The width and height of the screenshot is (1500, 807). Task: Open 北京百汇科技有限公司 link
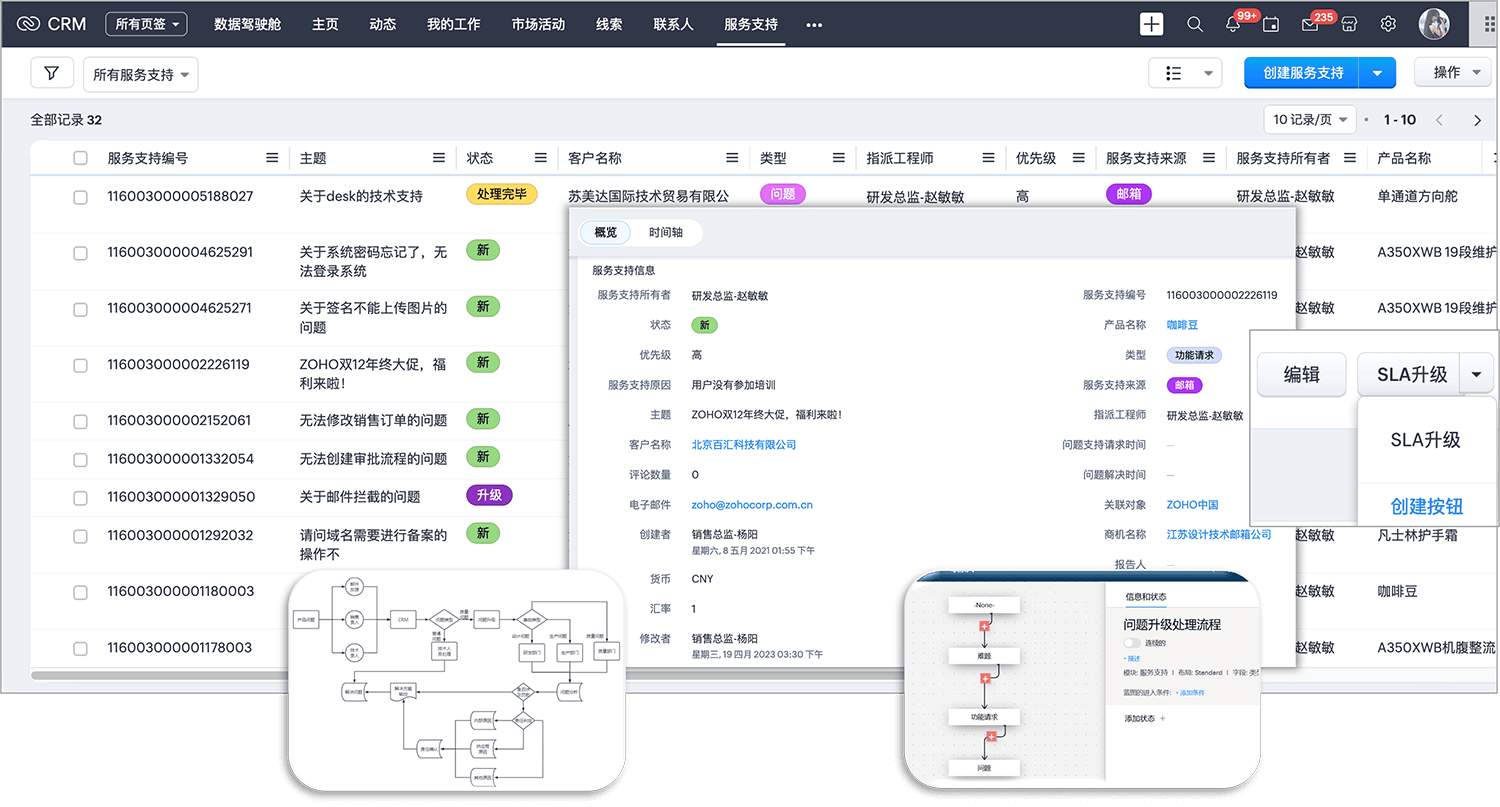tap(744, 445)
